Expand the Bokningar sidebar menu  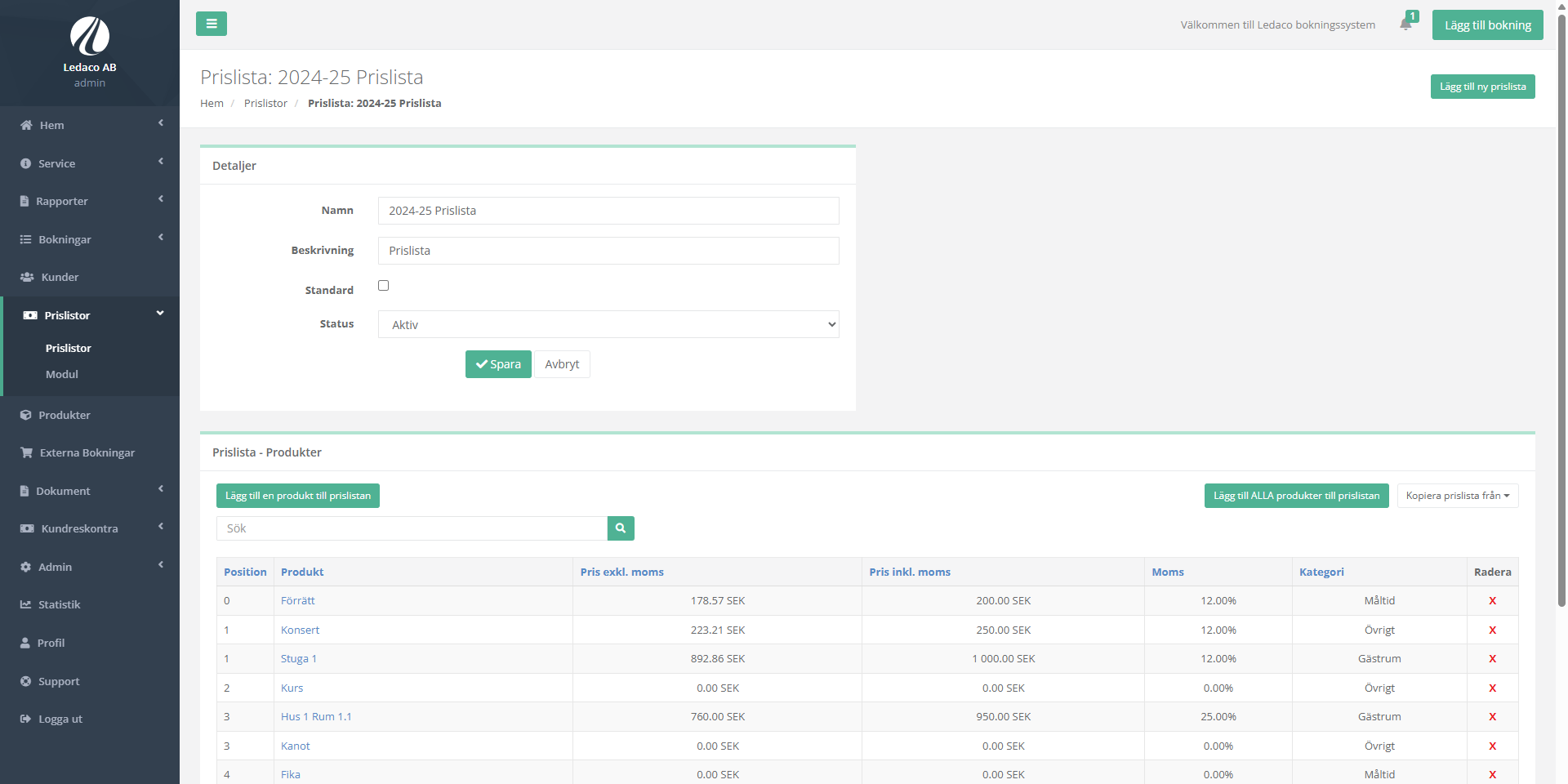coord(90,239)
